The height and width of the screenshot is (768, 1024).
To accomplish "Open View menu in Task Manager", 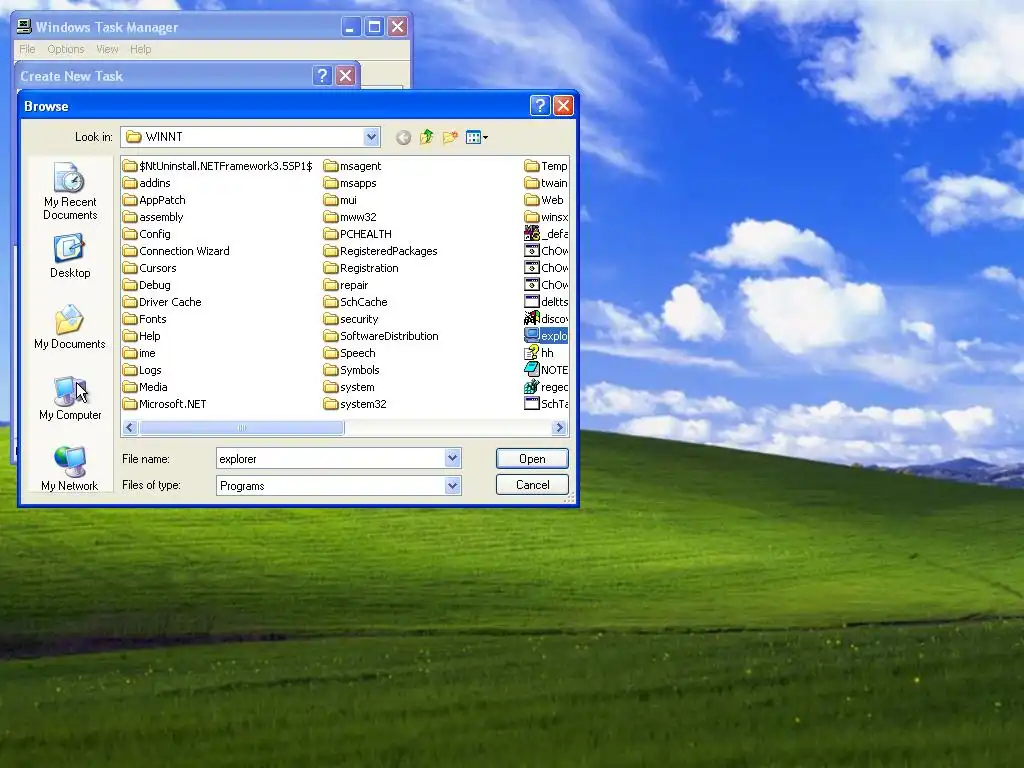I will point(107,49).
